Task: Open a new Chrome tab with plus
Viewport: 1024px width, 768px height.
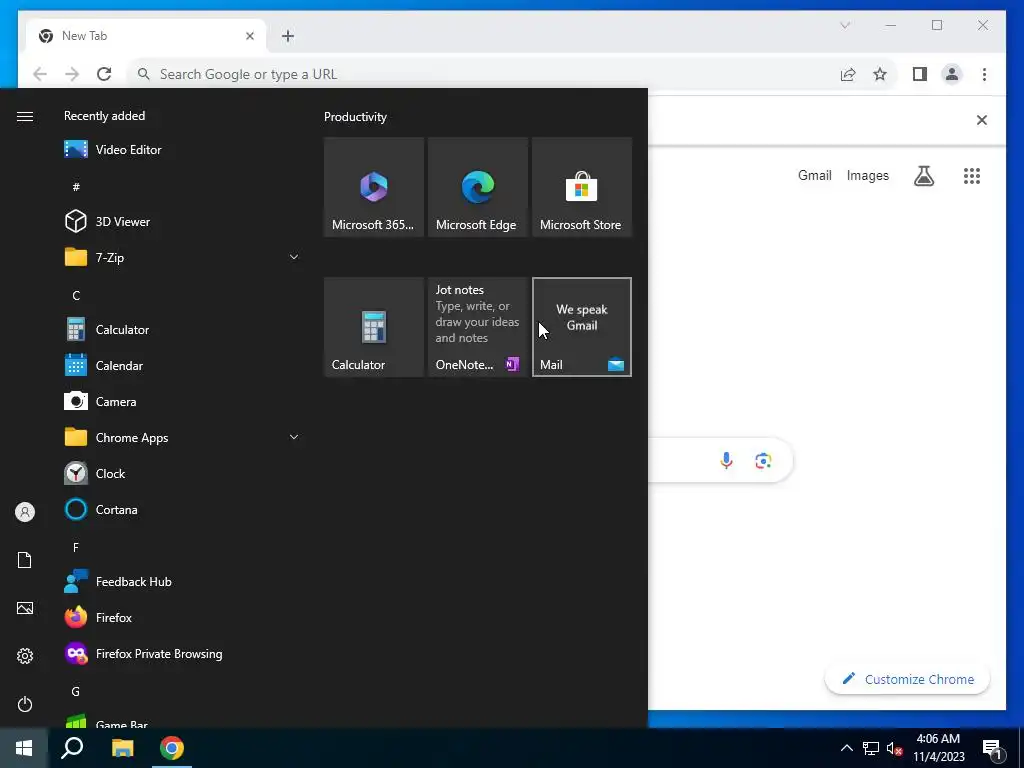Action: [288, 36]
